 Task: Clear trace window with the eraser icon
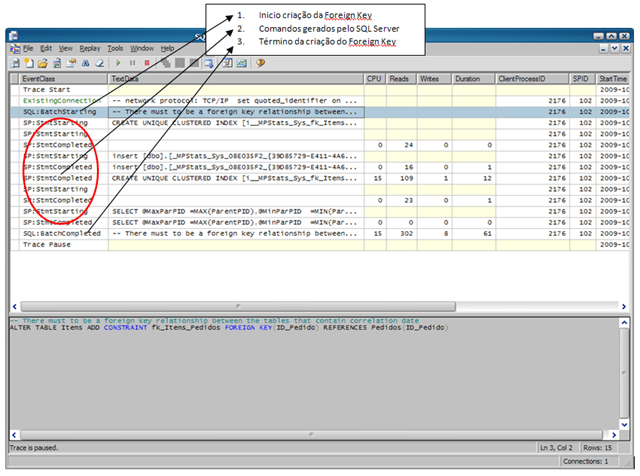coord(101,63)
